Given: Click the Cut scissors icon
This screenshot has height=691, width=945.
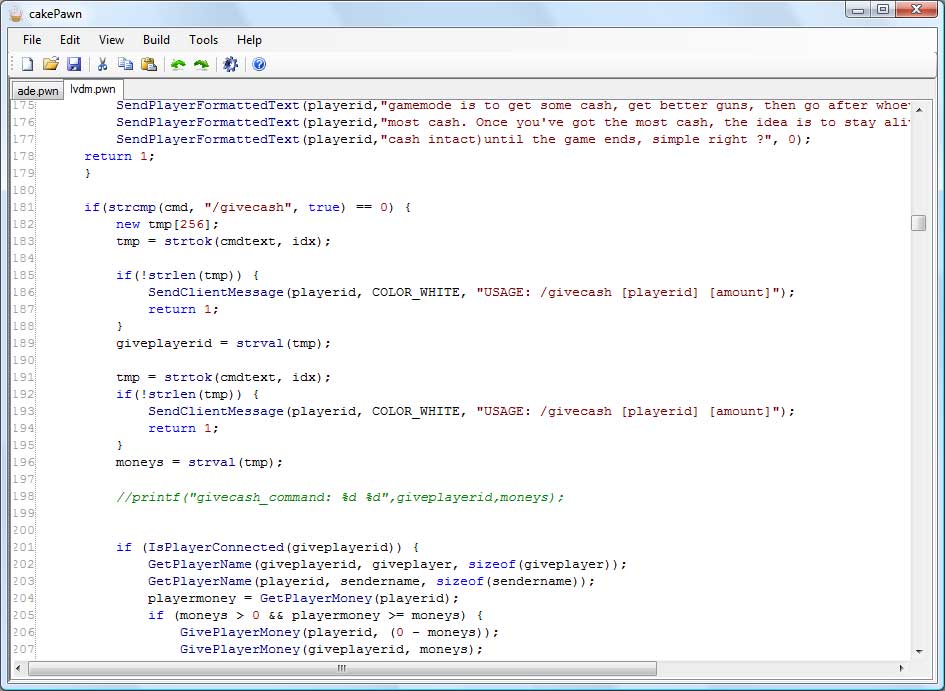Looking at the screenshot, I should pyautogui.click(x=102, y=65).
